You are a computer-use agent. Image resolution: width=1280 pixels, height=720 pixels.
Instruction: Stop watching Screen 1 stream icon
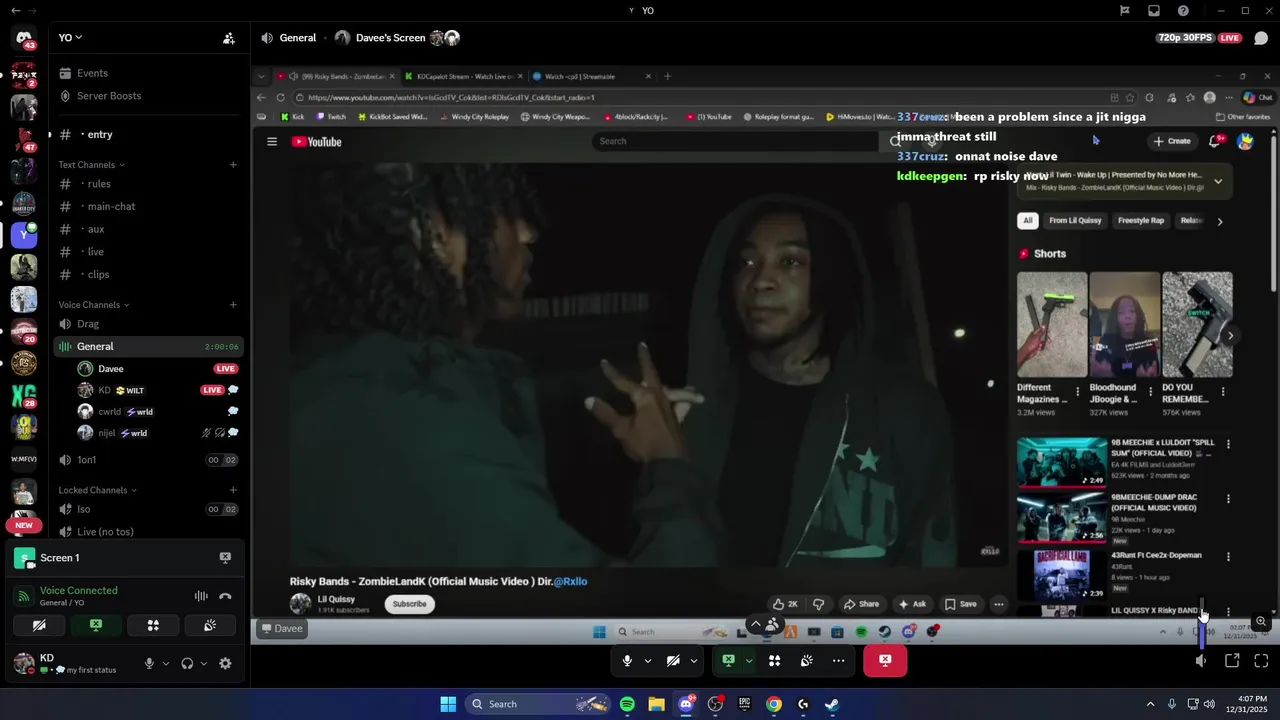[225, 558]
